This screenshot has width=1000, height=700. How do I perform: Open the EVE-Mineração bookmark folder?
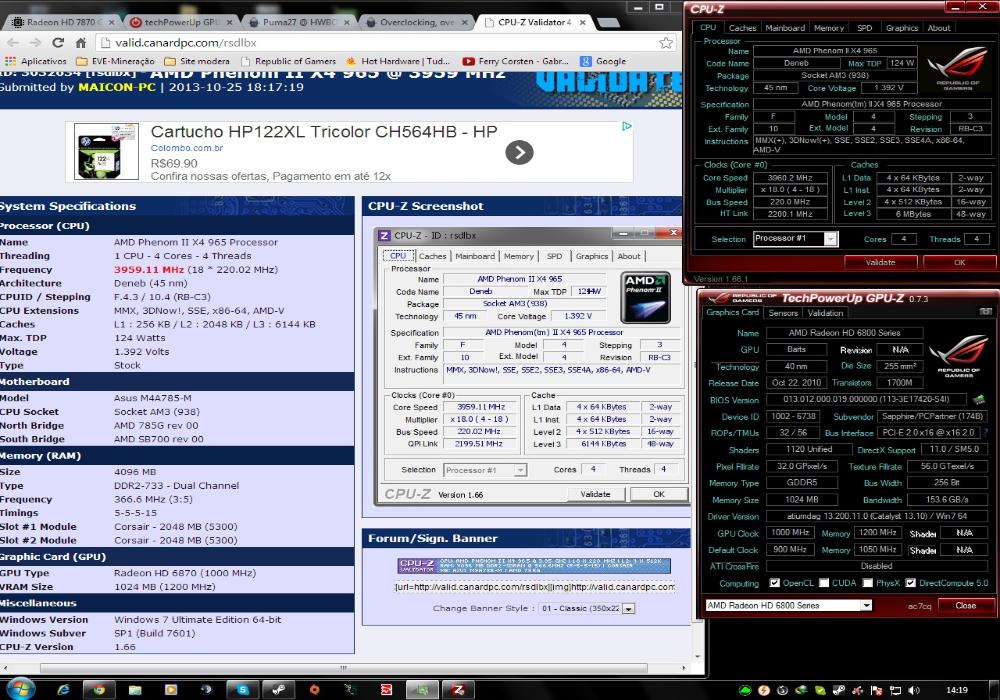(x=115, y=61)
